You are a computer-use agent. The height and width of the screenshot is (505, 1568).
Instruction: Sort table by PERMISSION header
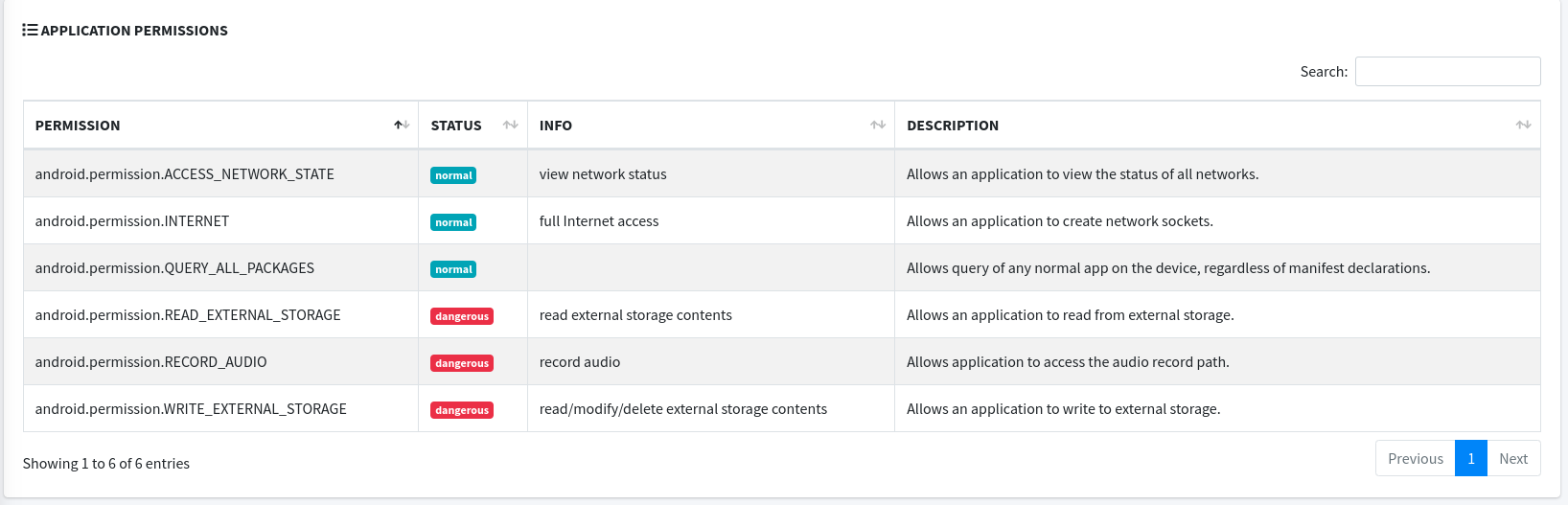click(78, 126)
